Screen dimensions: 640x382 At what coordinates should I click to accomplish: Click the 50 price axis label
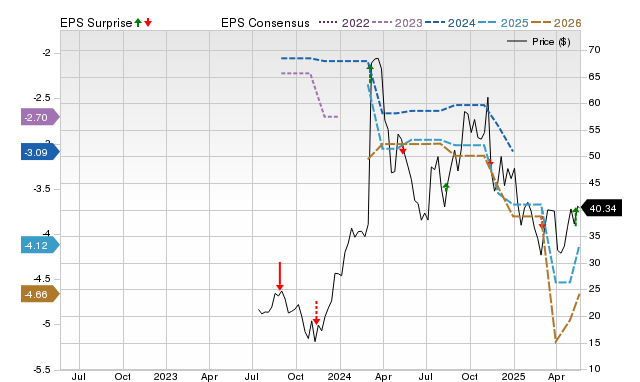pyautogui.click(x=594, y=156)
